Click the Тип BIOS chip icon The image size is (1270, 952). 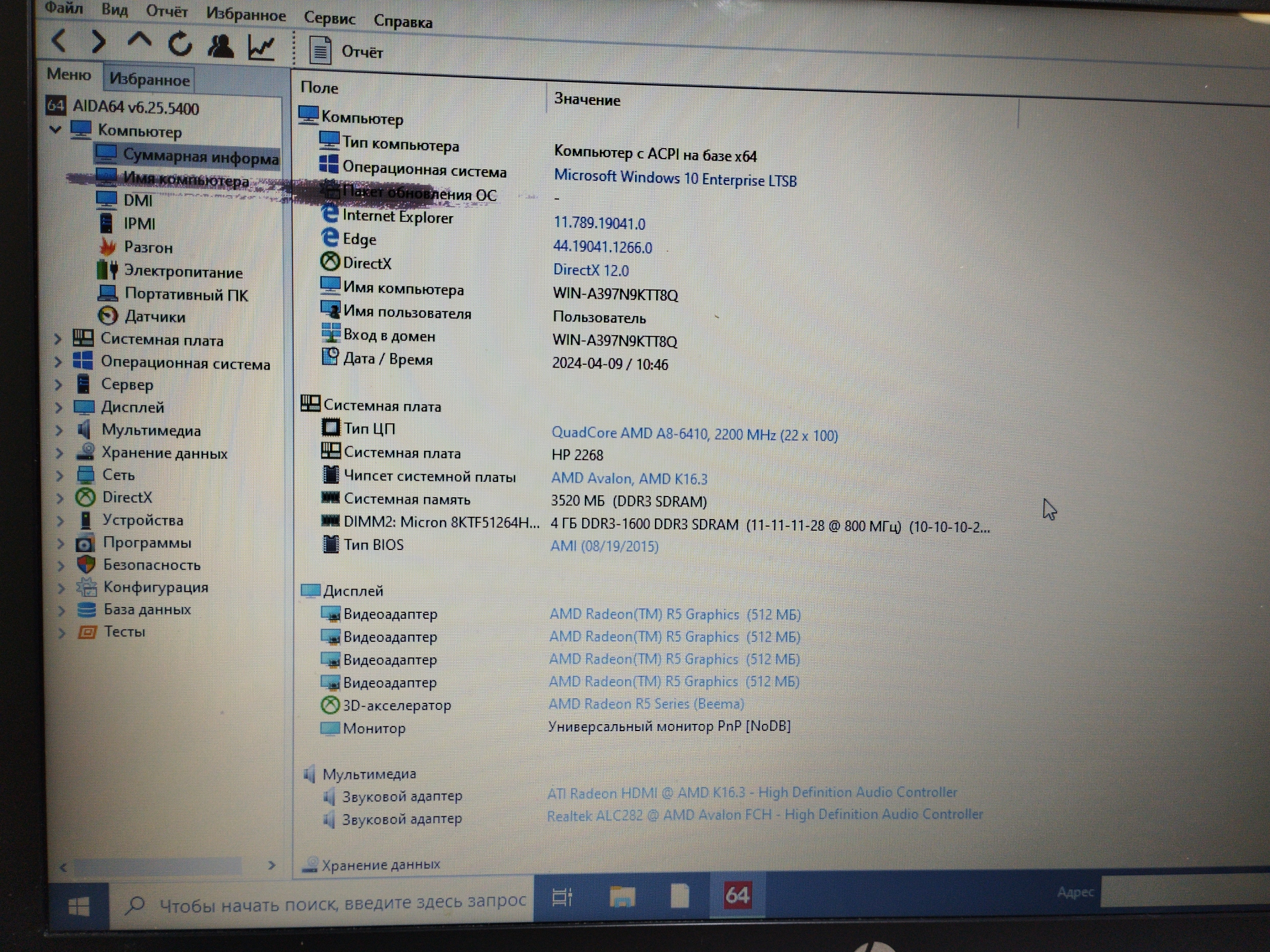coord(330,544)
